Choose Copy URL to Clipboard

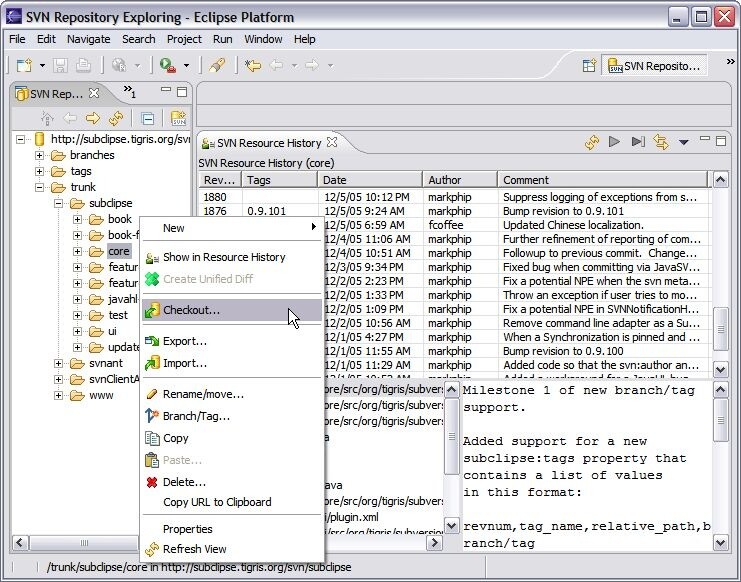(232, 502)
